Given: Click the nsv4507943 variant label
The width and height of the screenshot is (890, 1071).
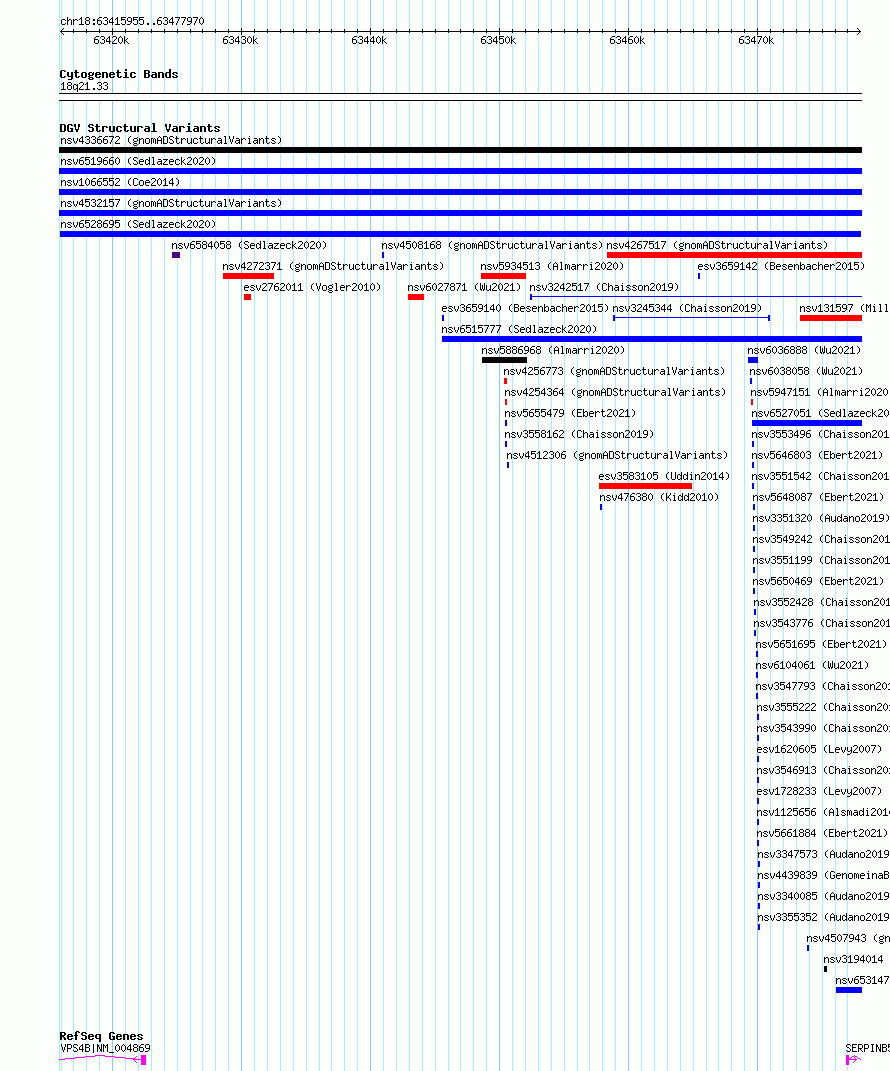Looking at the screenshot, I should pos(848,938).
